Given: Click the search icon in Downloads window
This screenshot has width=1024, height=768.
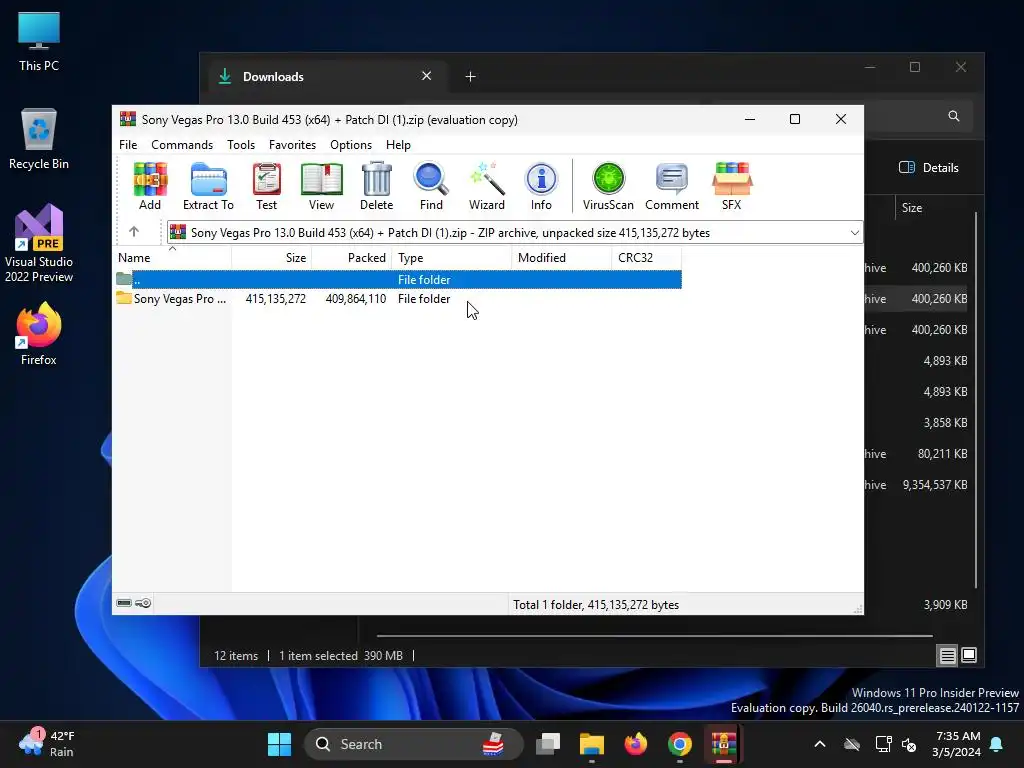Looking at the screenshot, I should coord(953,116).
